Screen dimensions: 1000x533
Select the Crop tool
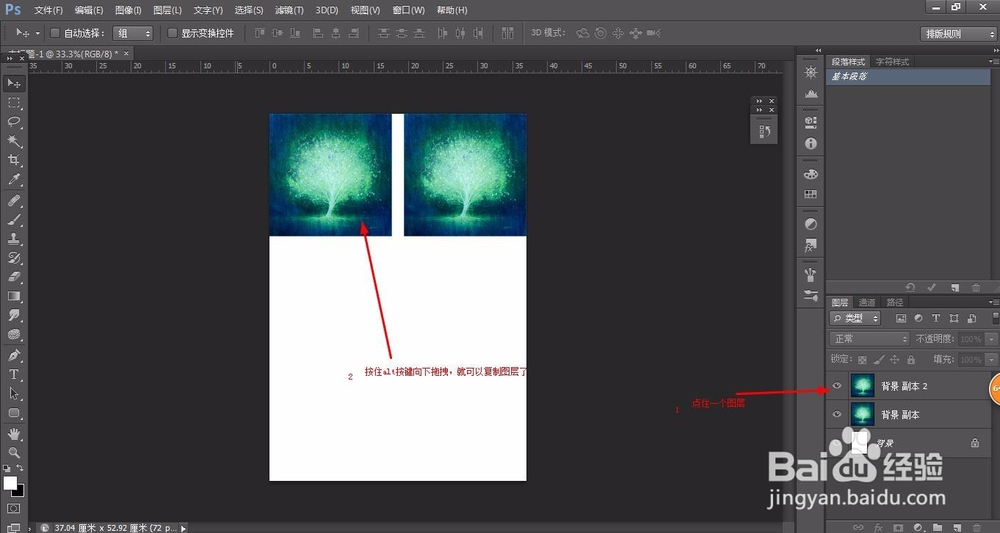pyautogui.click(x=14, y=160)
